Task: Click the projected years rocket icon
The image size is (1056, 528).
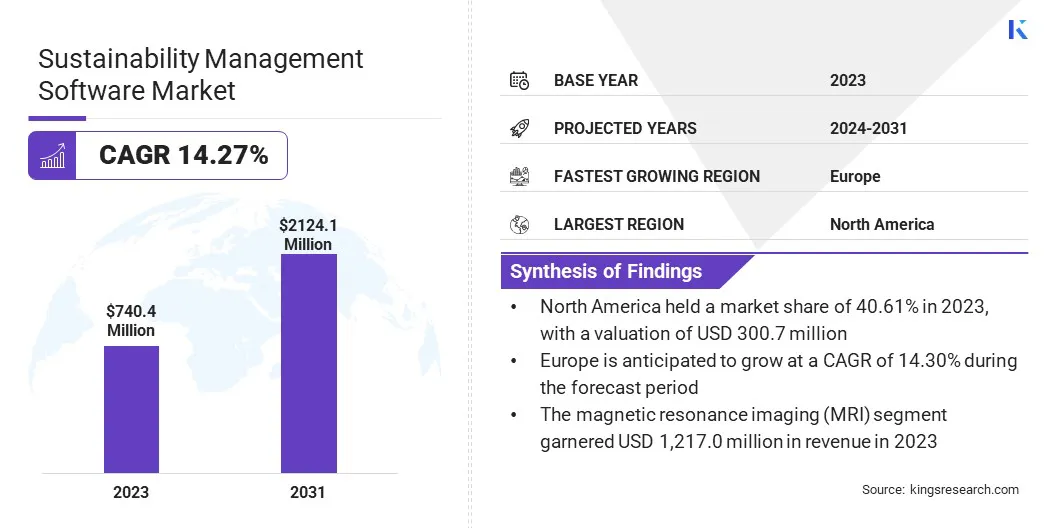Action: [x=519, y=128]
